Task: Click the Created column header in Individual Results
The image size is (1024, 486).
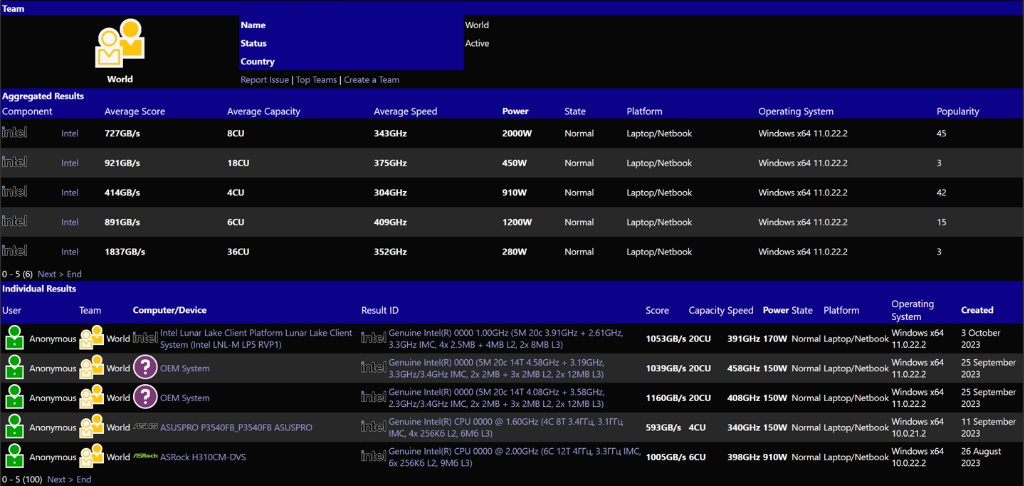Action: click(x=977, y=310)
